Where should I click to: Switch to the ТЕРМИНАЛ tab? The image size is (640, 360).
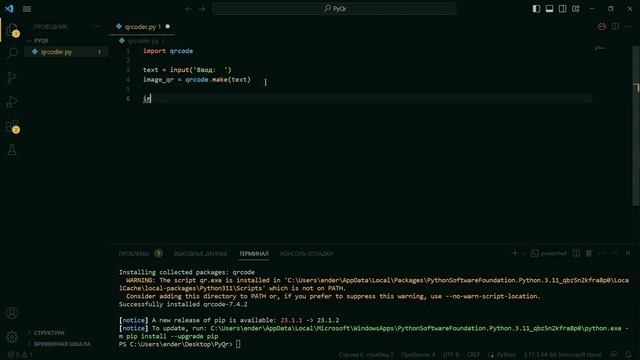pos(254,253)
